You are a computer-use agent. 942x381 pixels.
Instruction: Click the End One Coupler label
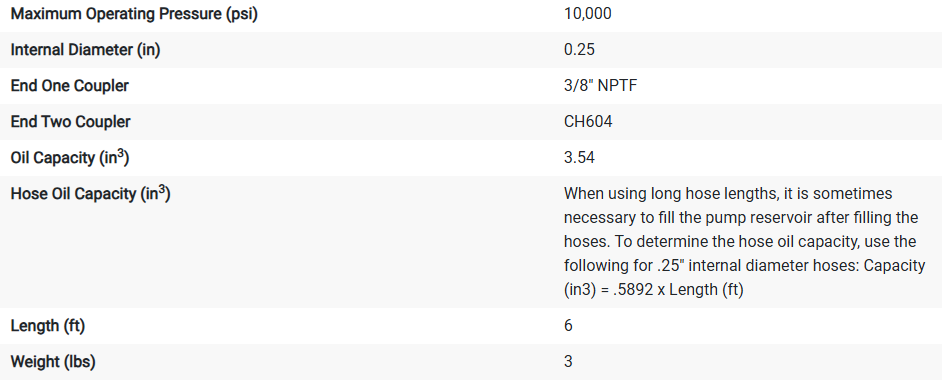70,86
